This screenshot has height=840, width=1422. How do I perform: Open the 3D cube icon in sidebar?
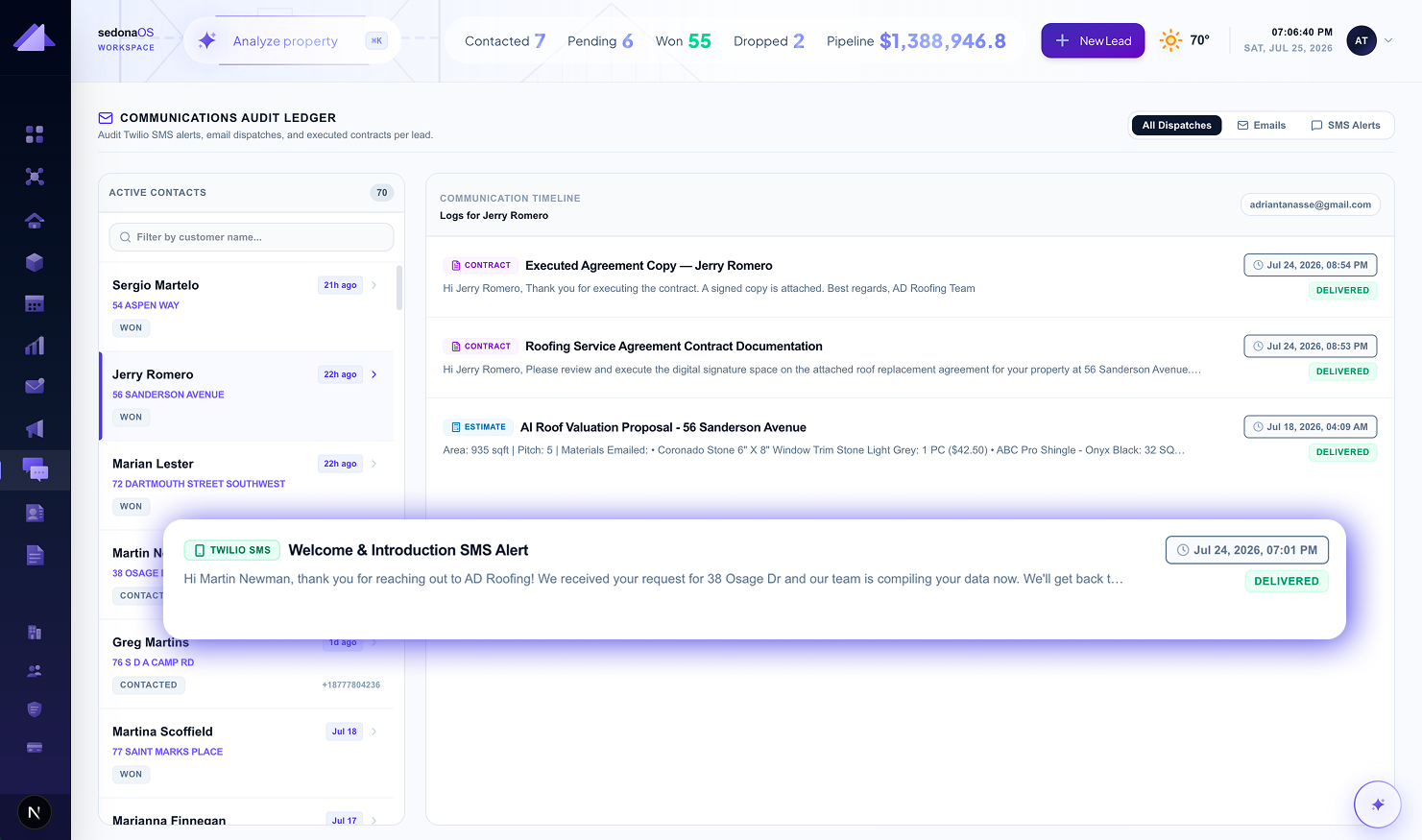coord(35,262)
